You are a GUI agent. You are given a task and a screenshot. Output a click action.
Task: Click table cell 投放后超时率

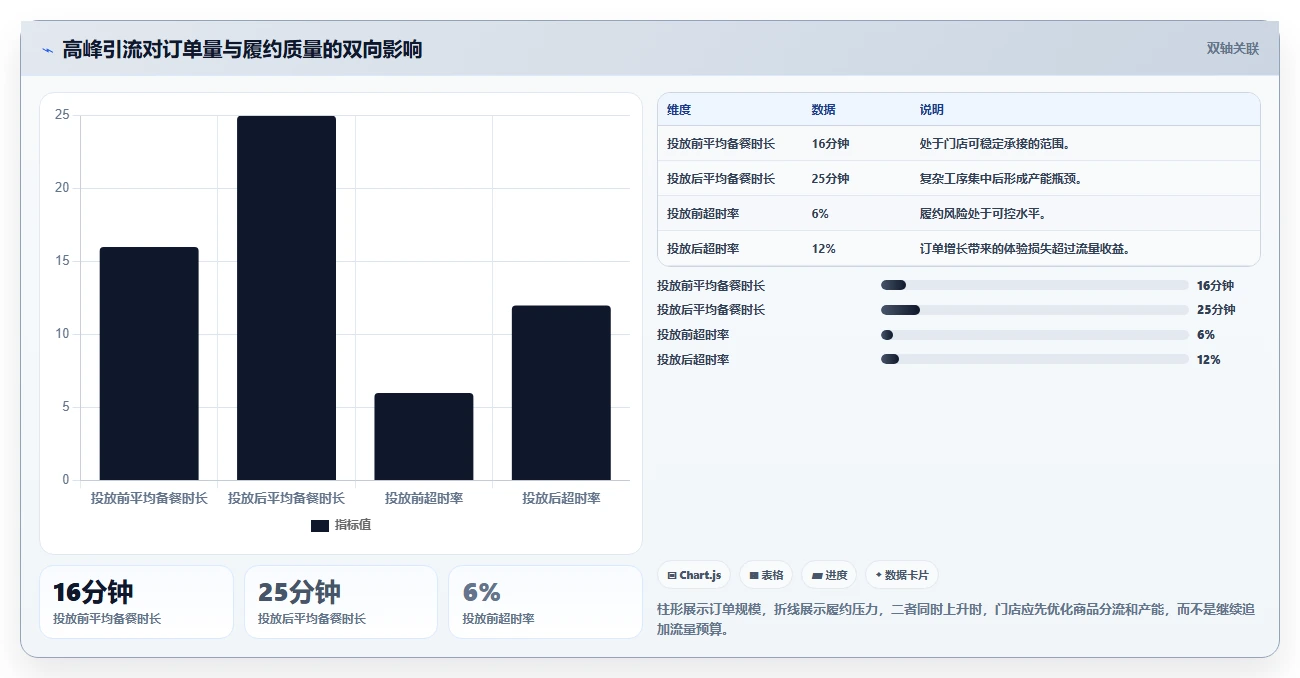coord(703,249)
